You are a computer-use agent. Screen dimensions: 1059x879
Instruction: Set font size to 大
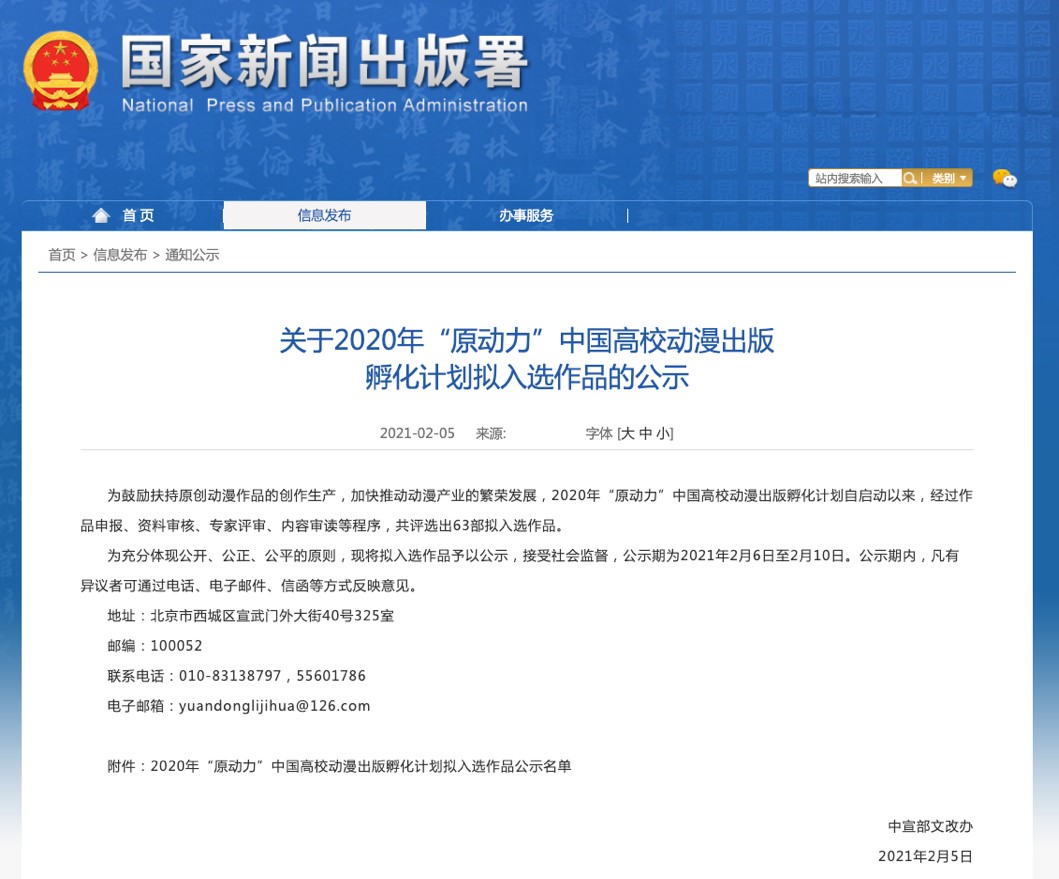point(627,433)
